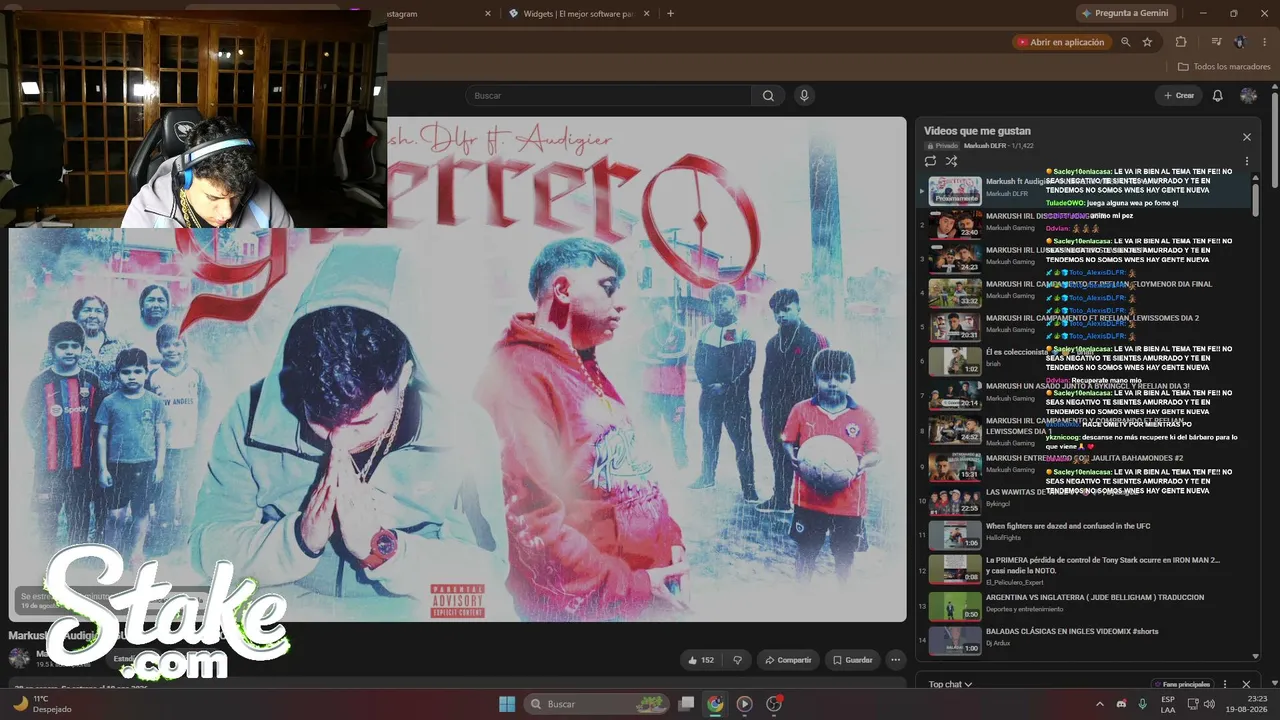
Task: Zoom icon in Chrome address bar
Action: (1126, 42)
